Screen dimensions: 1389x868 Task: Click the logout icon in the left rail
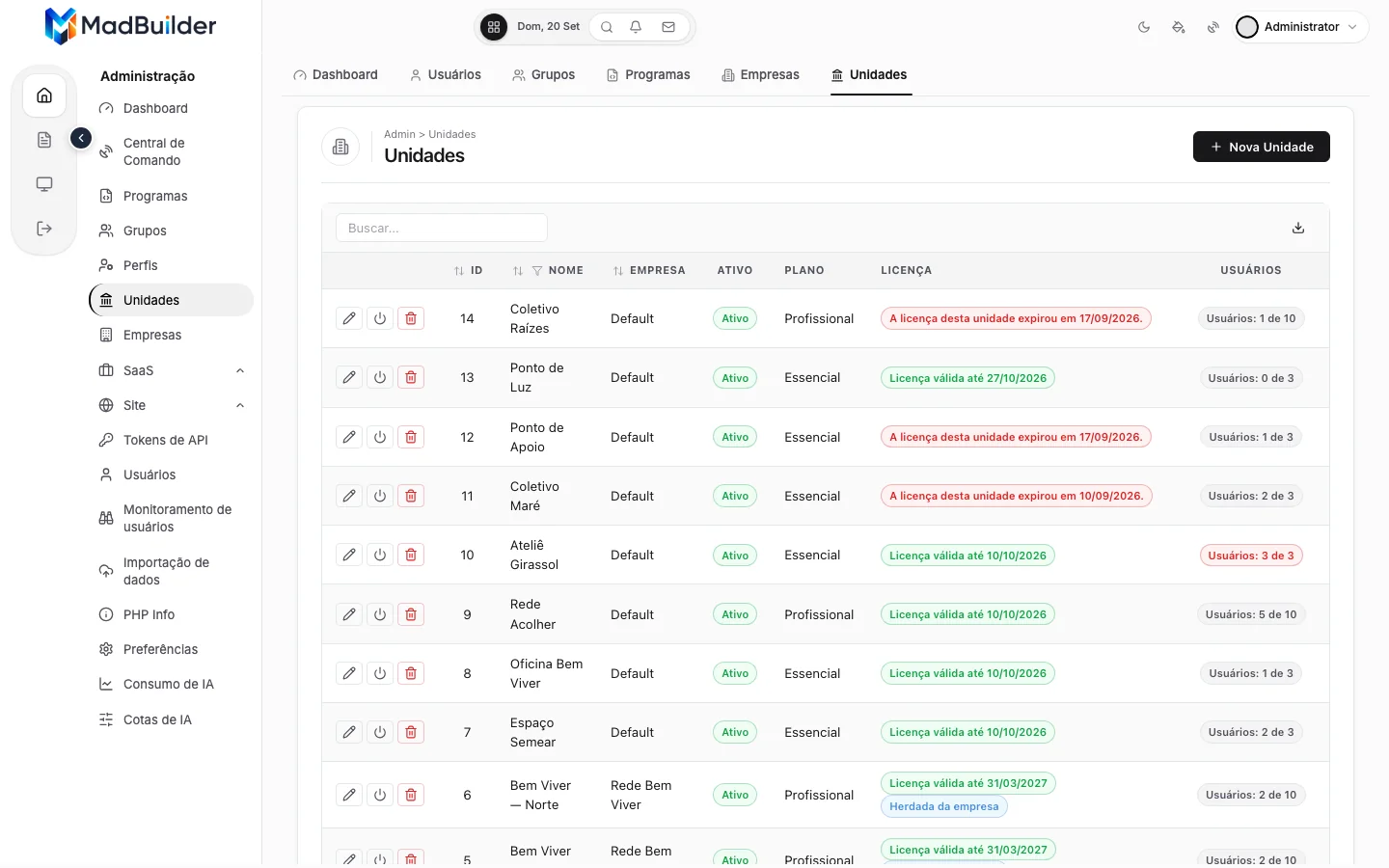click(x=44, y=229)
